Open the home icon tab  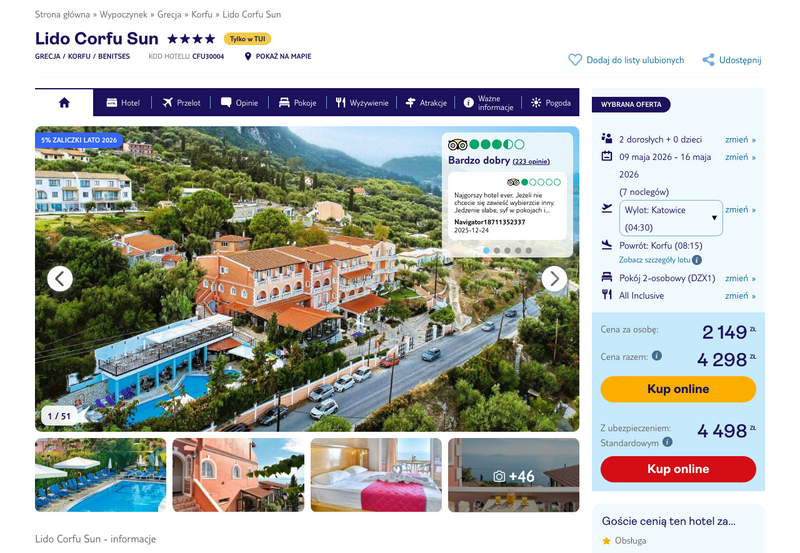tap(64, 103)
